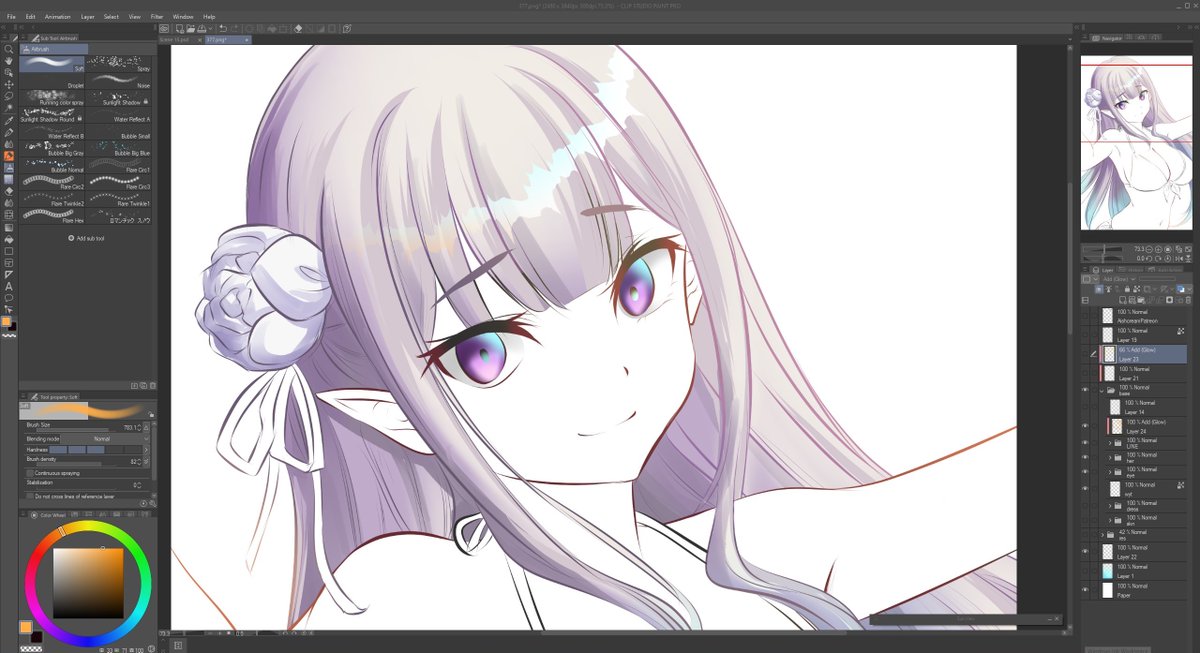Select the Airbrush sub tool group
Screen dimensions: 1200x653
point(54,48)
